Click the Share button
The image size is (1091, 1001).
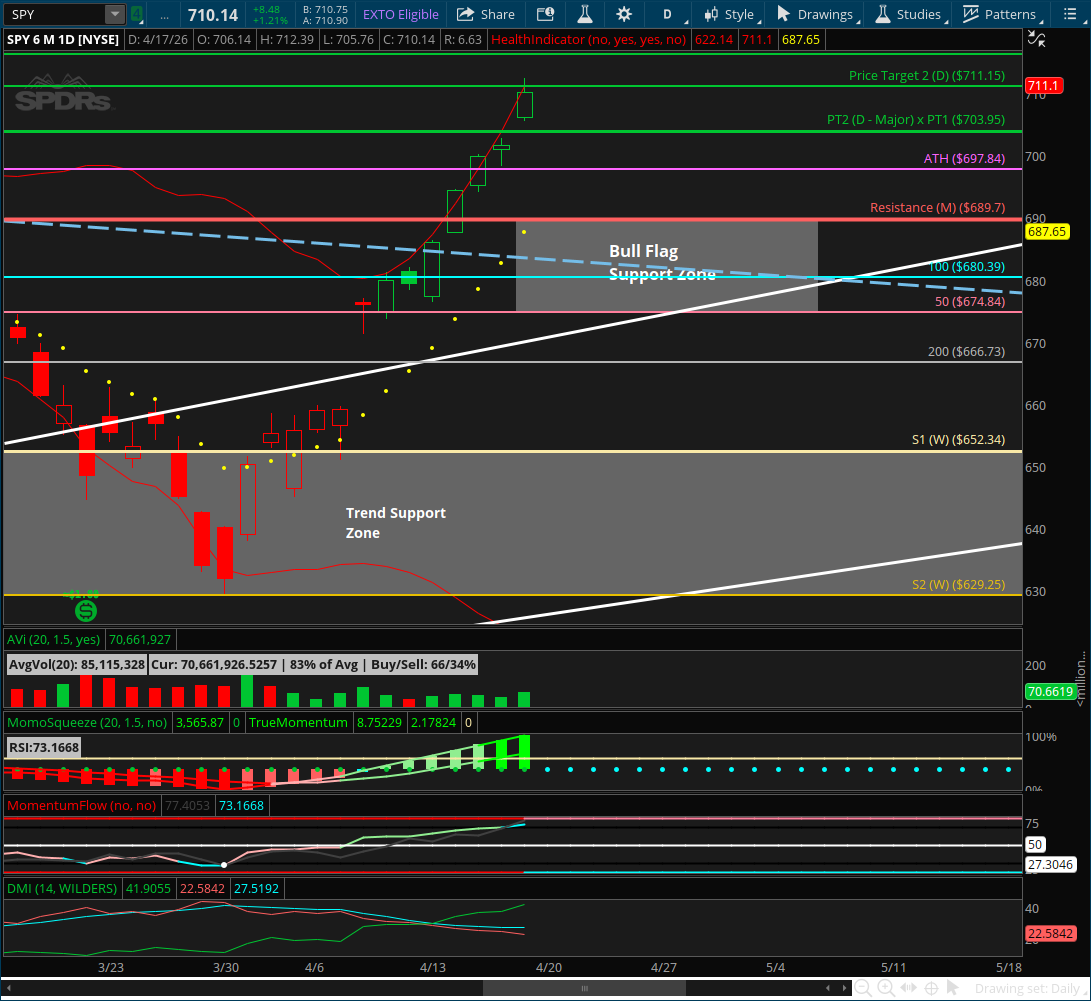486,15
